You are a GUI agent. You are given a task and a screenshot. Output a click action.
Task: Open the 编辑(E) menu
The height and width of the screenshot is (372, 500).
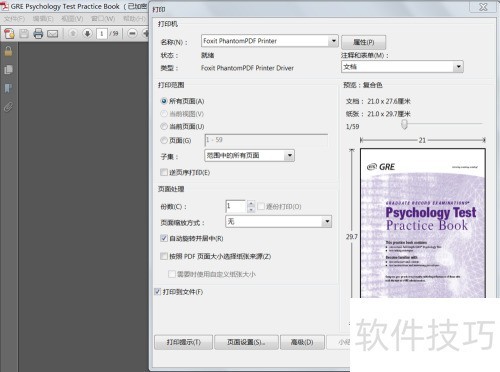pyautogui.click(x=43, y=18)
